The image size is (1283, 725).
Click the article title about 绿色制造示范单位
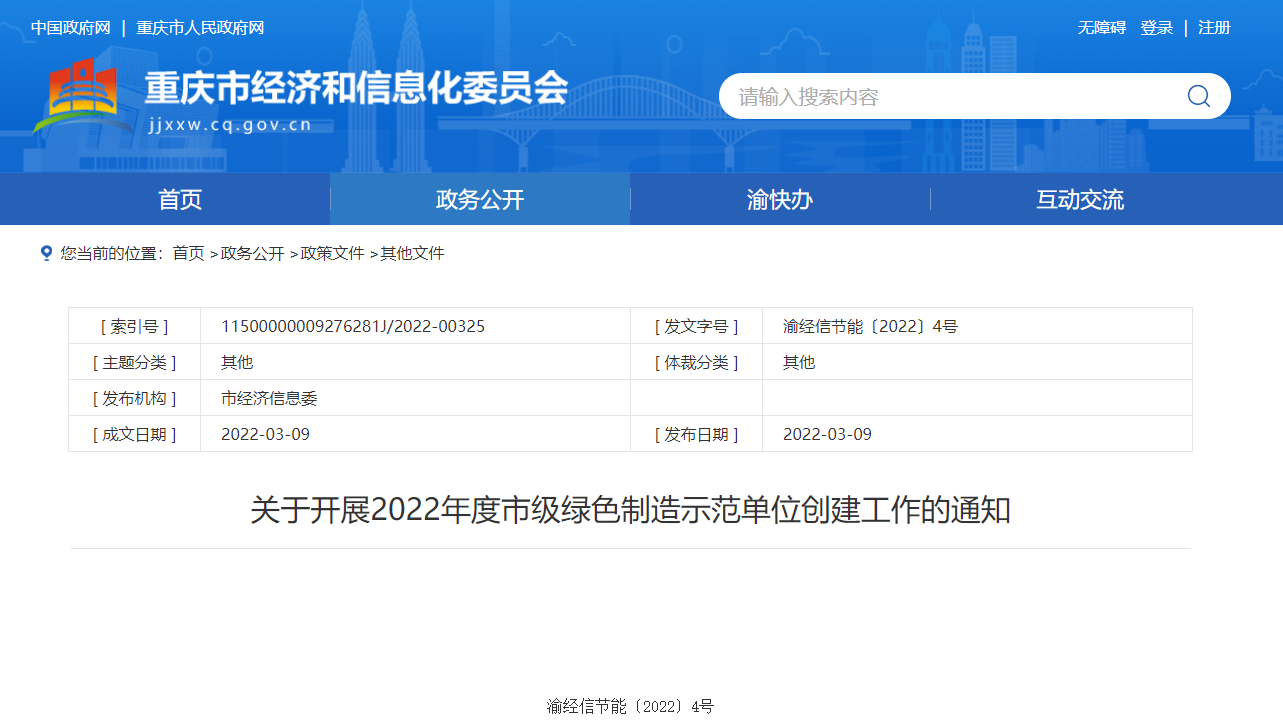point(630,511)
